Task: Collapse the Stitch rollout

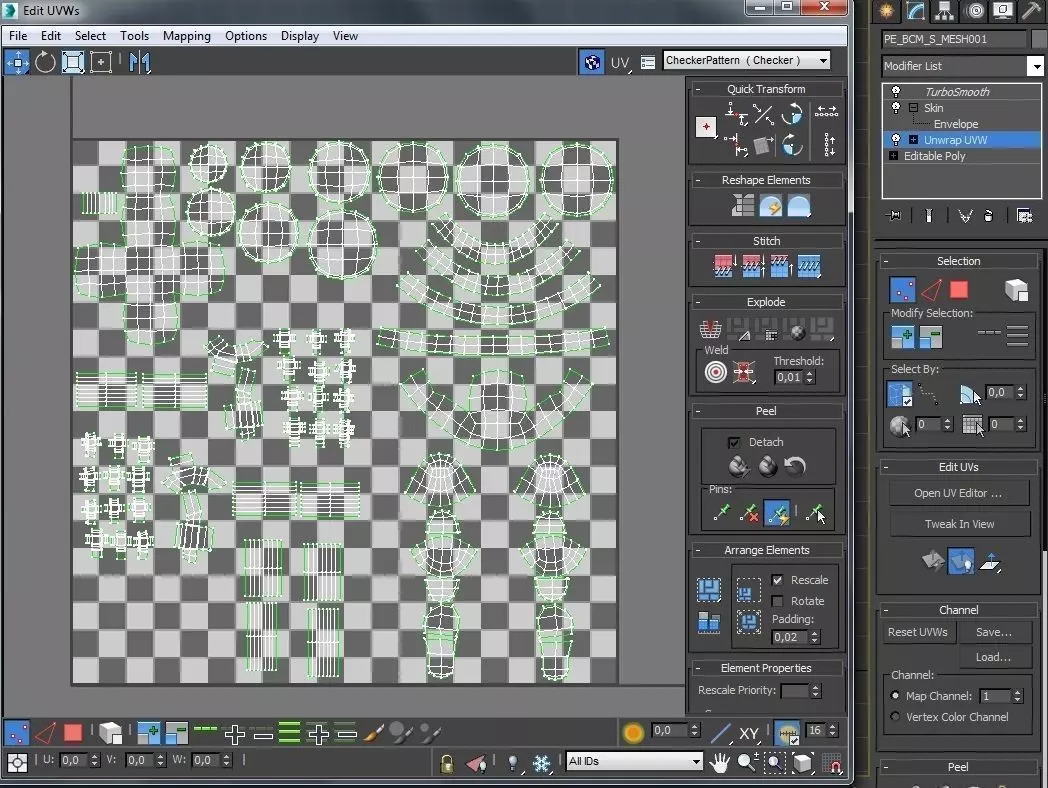Action: 698,241
